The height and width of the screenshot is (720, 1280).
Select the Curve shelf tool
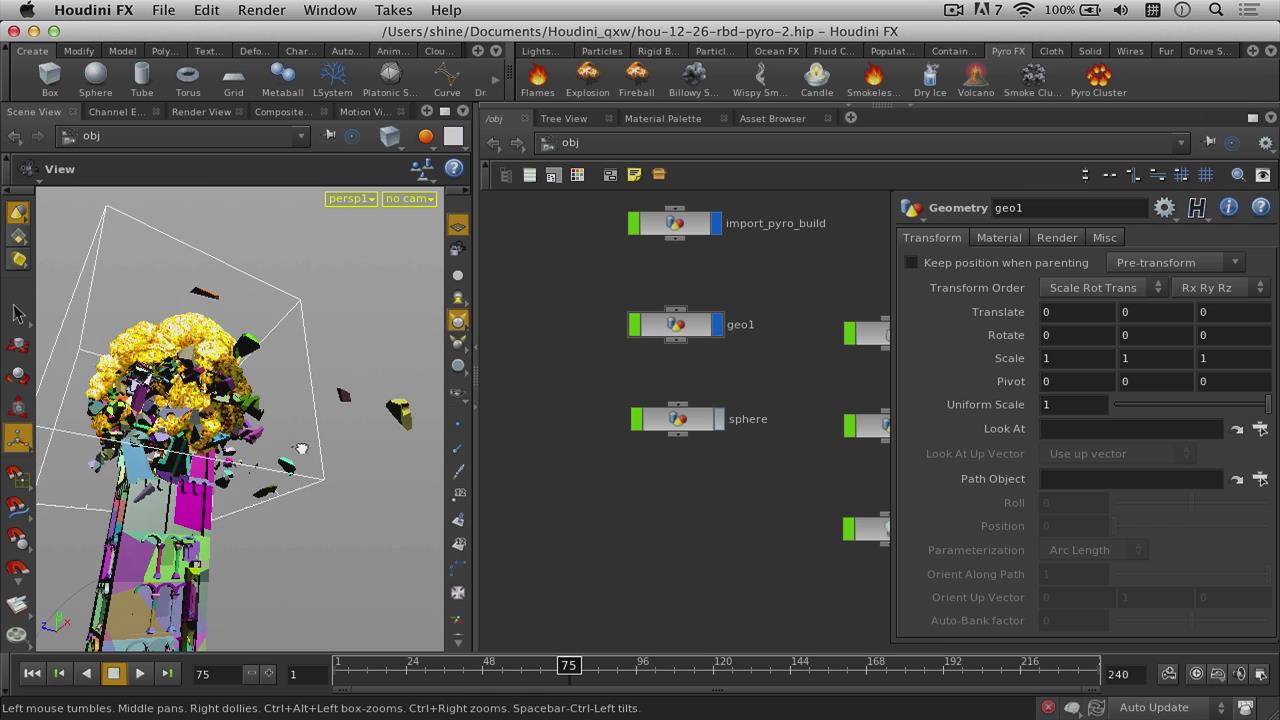click(x=447, y=80)
